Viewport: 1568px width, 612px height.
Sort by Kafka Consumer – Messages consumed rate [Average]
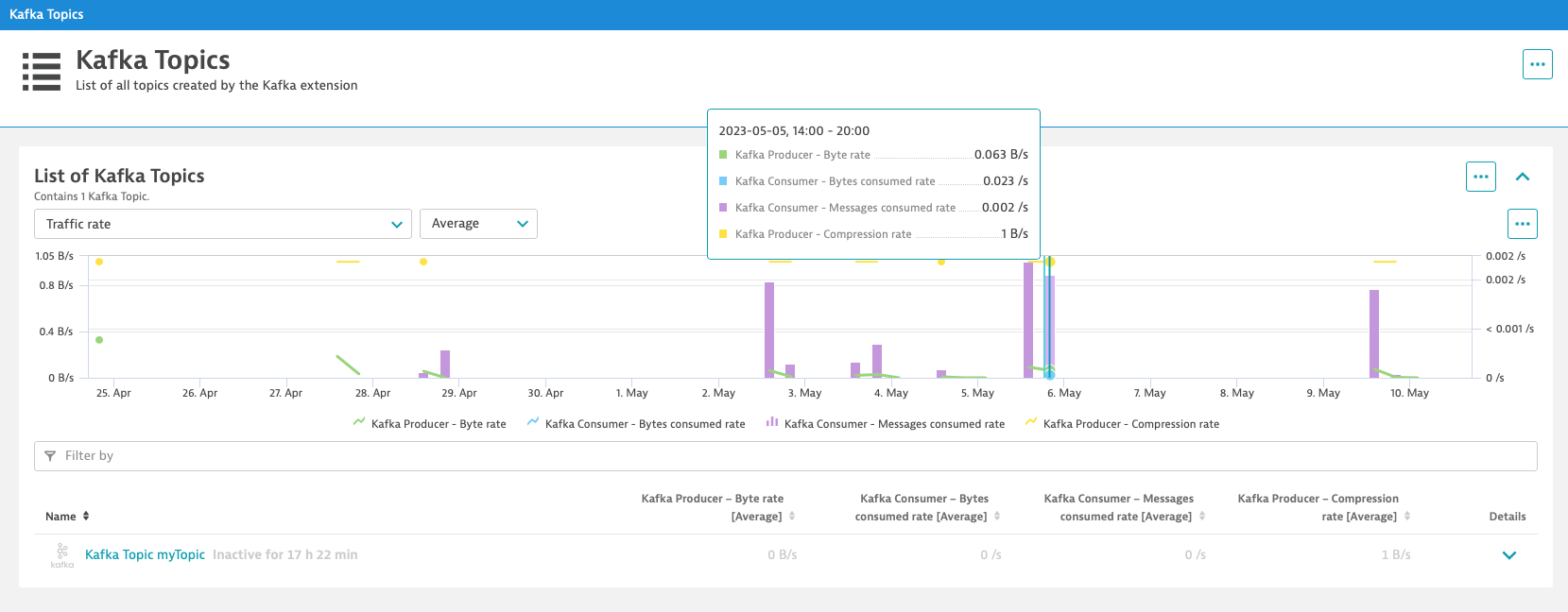[x=1118, y=507]
